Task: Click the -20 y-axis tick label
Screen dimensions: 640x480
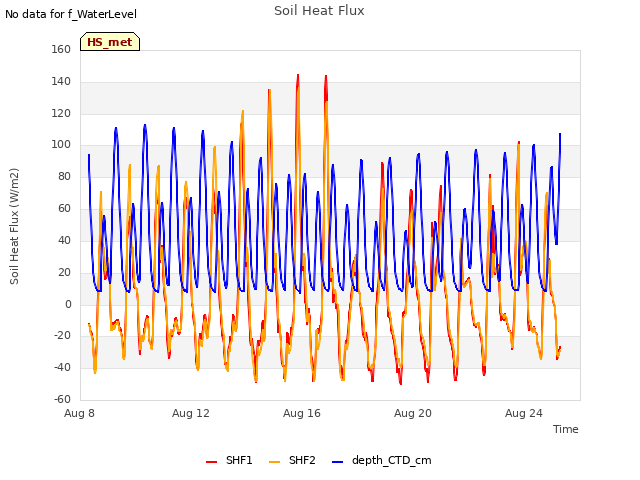Action: coord(62,336)
